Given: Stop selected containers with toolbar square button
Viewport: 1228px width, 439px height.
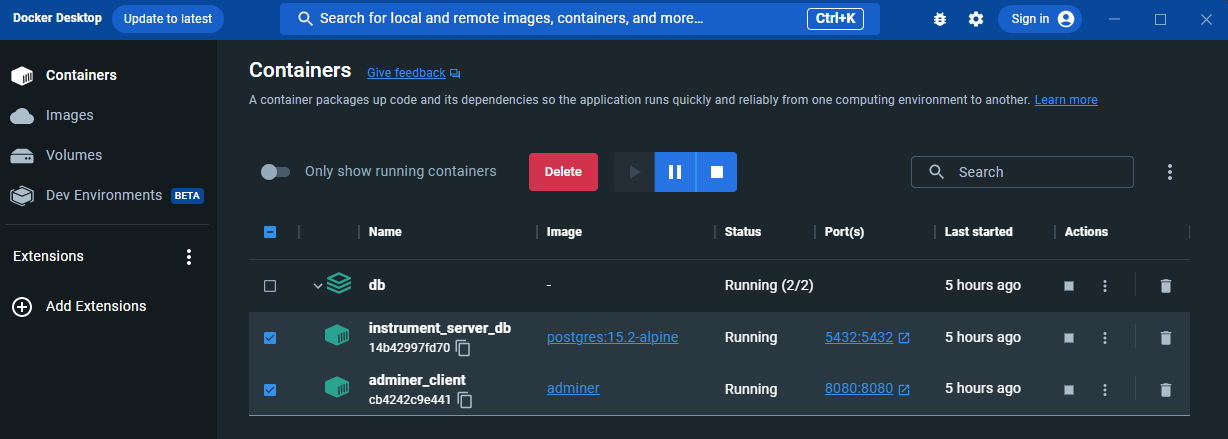Looking at the screenshot, I should point(716,172).
